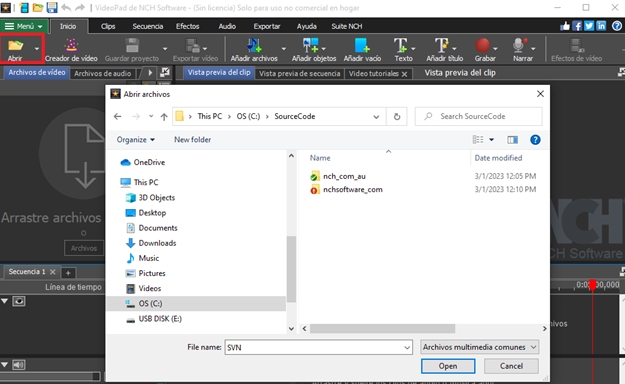Go up one folder level

point(164,116)
